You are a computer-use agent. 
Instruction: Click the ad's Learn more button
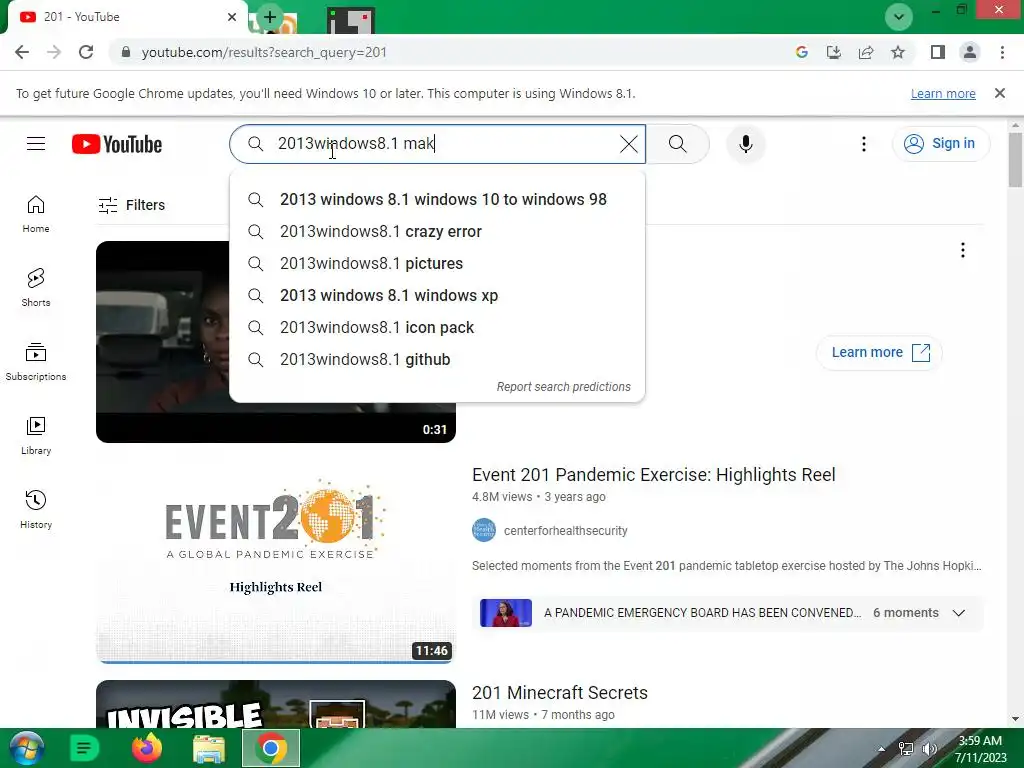coord(879,353)
